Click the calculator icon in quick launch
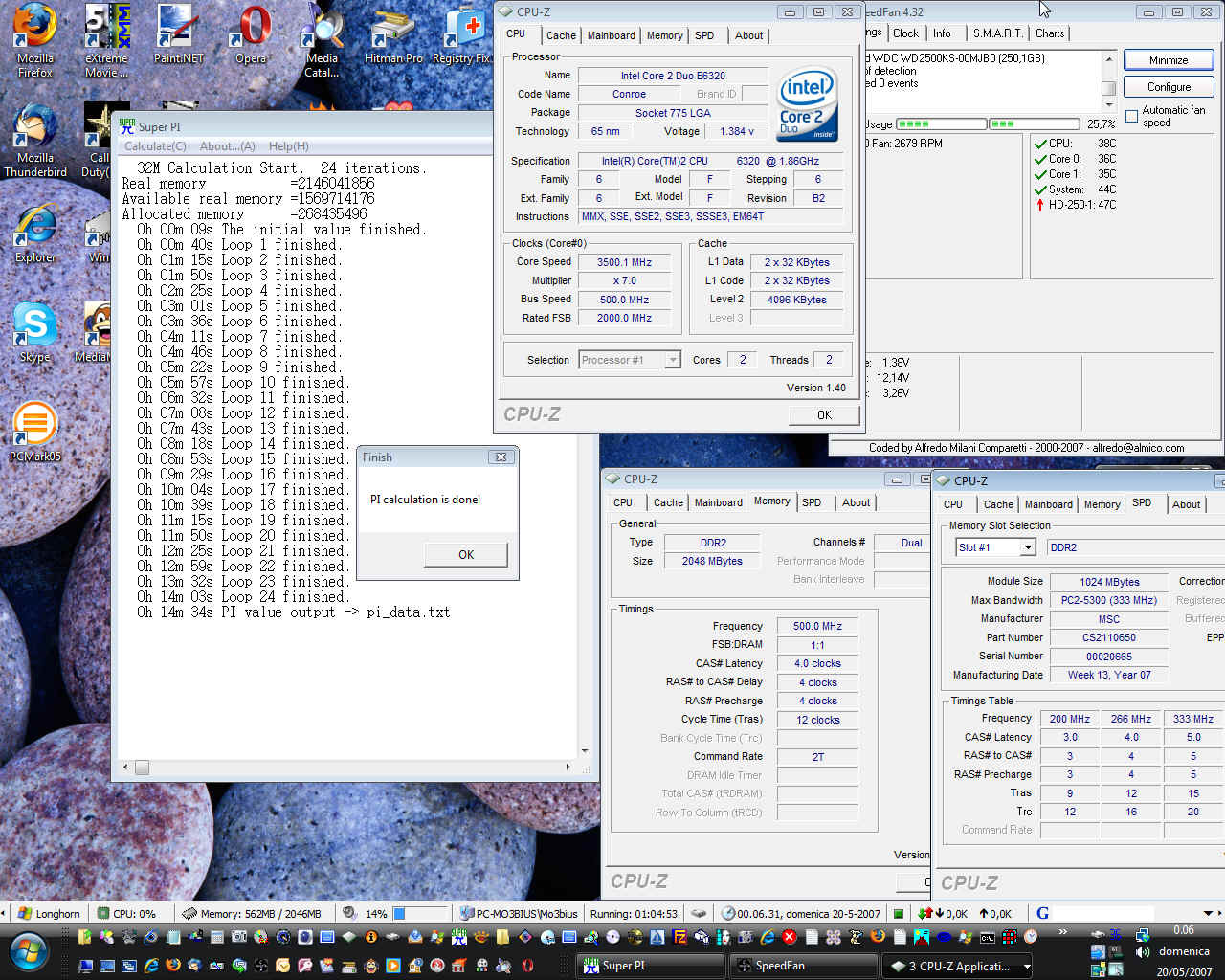This screenshot has width=1225, height=980. pos(216,937)
